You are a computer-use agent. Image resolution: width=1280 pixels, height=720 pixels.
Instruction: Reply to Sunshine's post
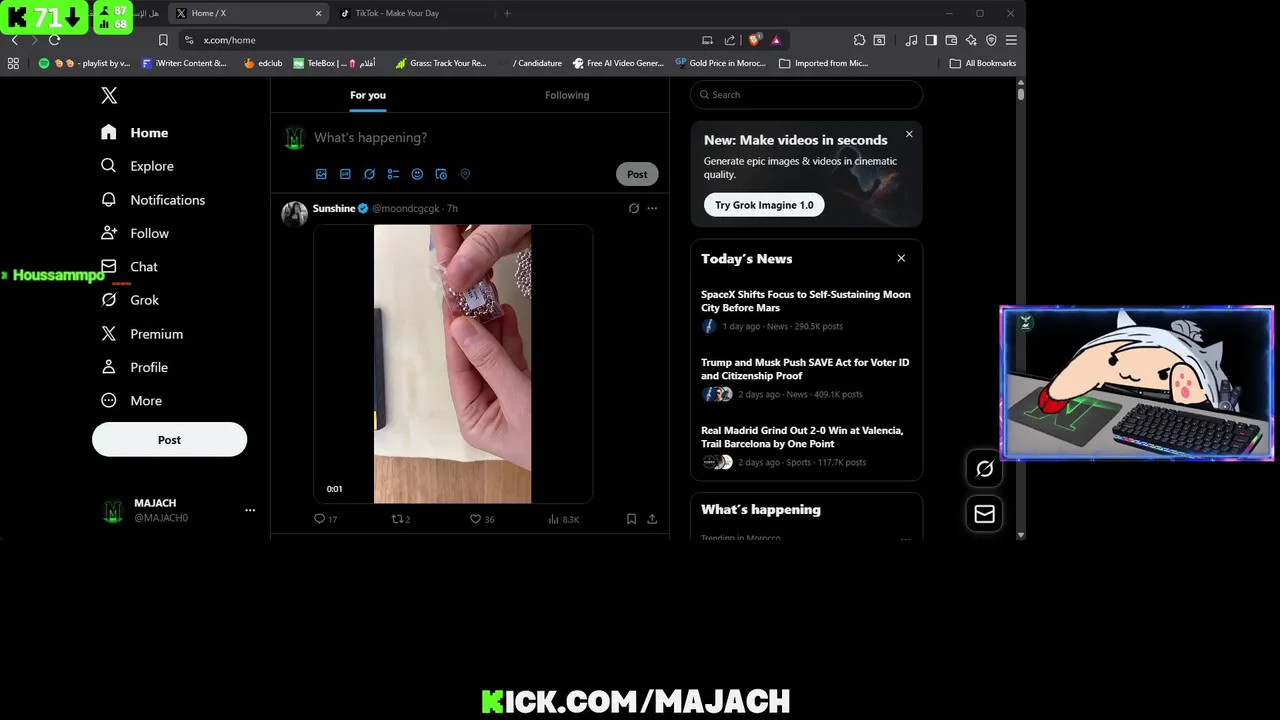[x=325, y=519]
